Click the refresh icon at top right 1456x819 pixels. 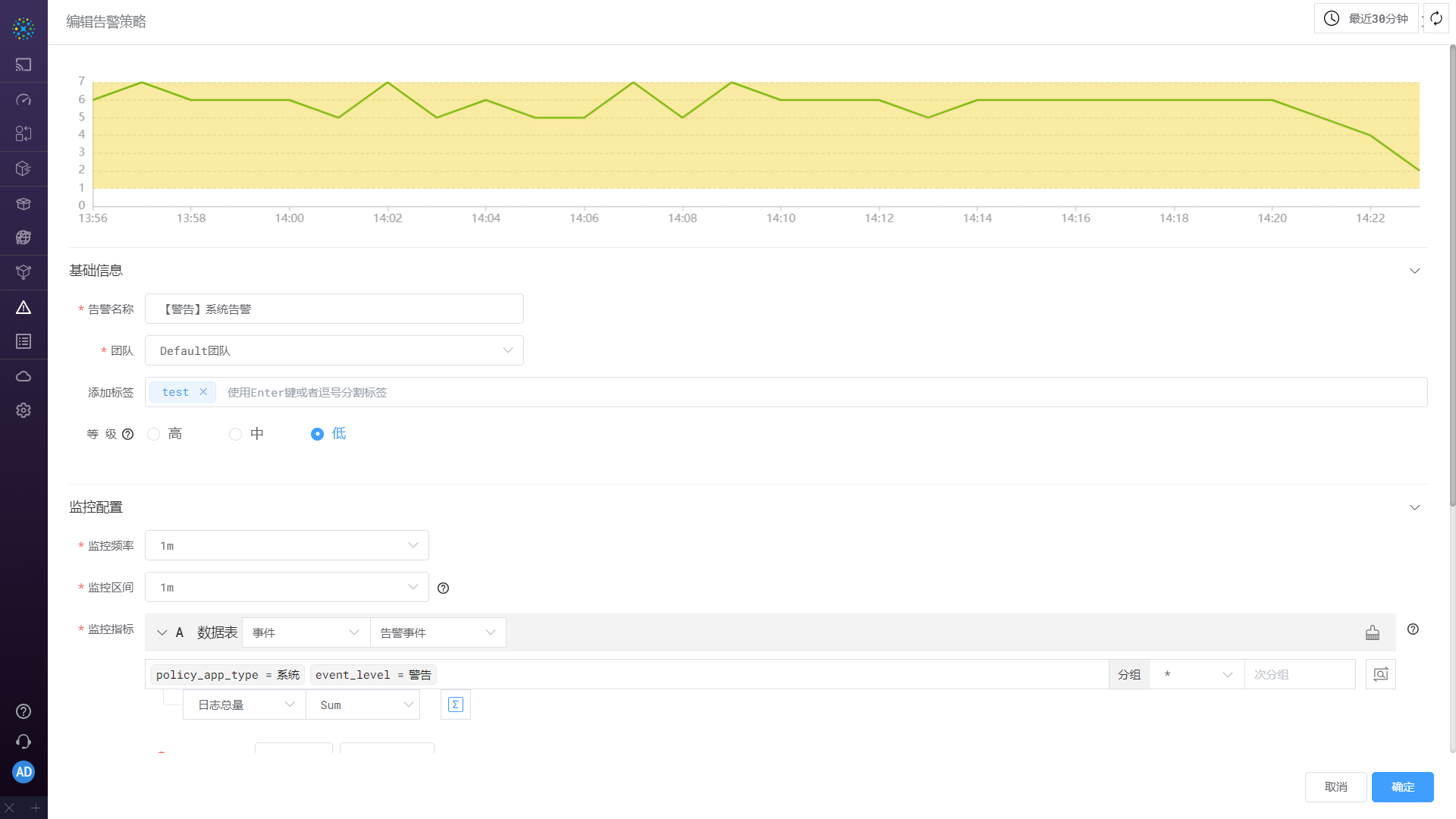pyautogui.click(x=1436, y=18)
